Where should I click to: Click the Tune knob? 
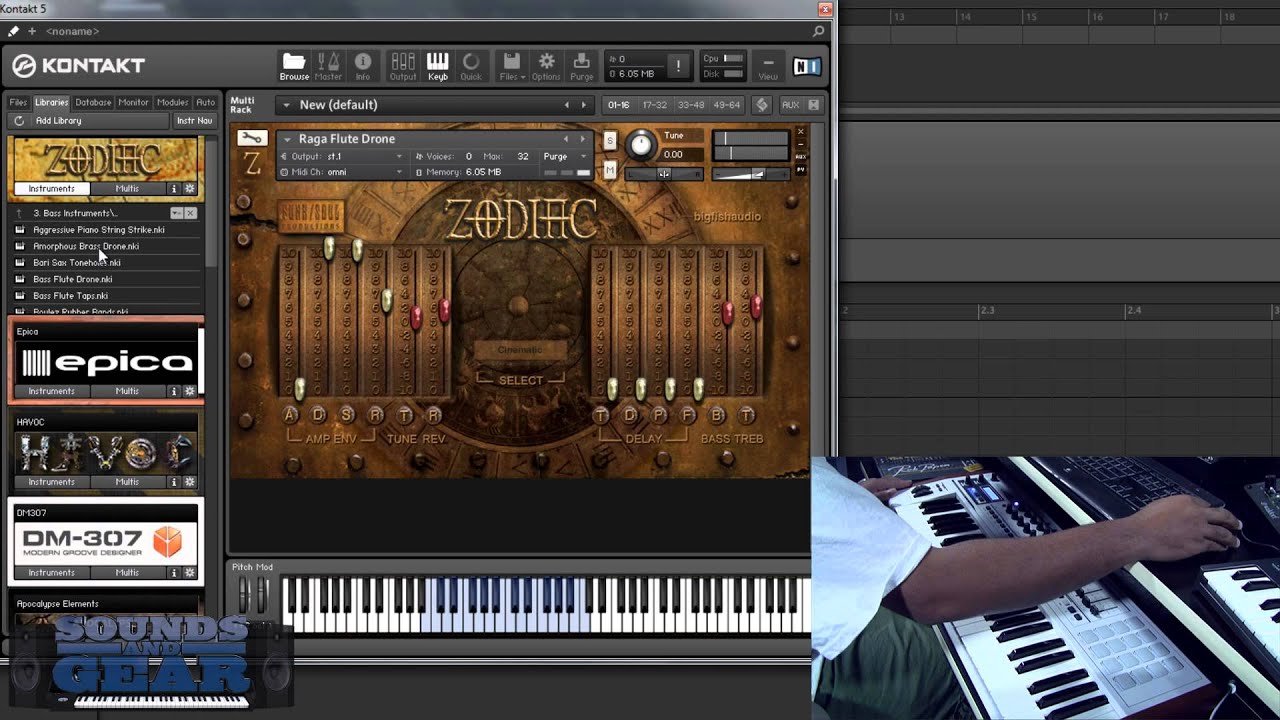(641, 146)
